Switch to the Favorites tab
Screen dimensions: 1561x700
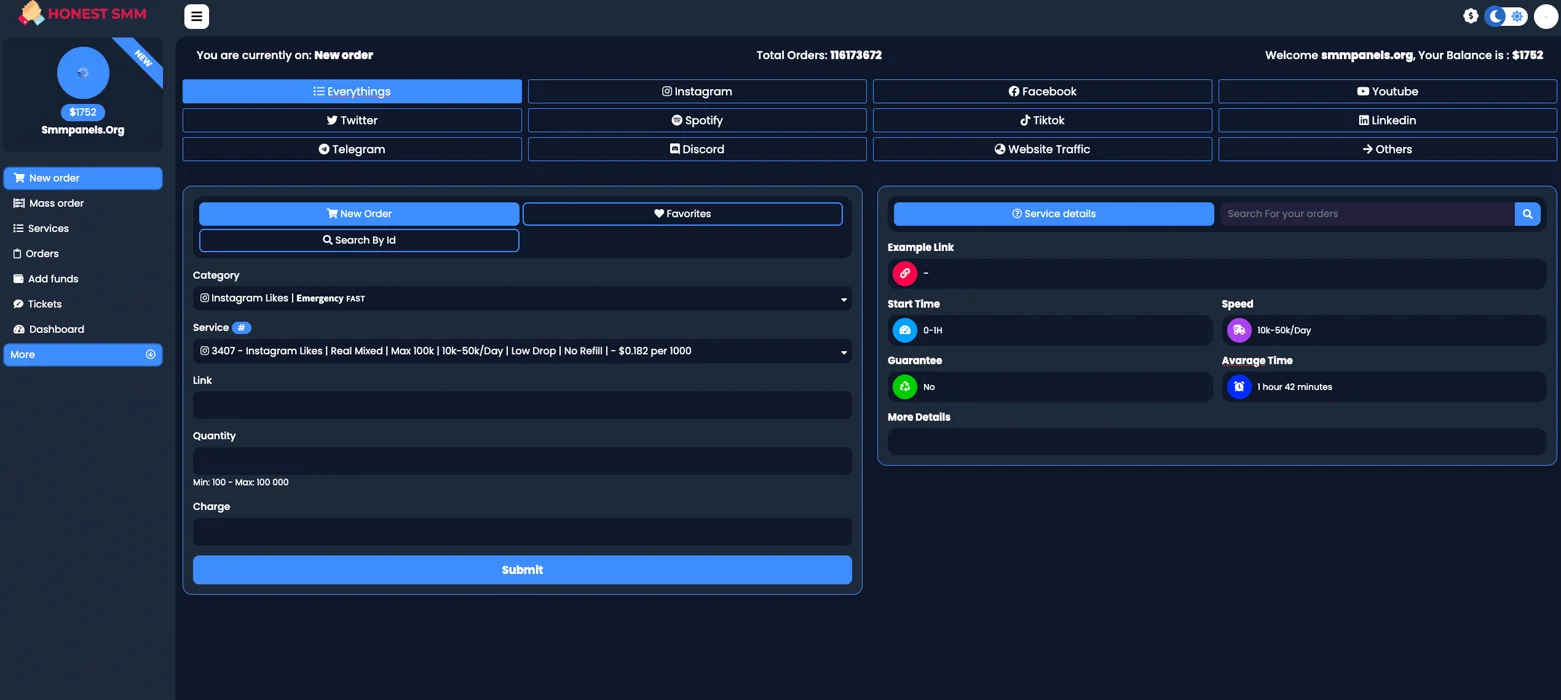point(682,214)
